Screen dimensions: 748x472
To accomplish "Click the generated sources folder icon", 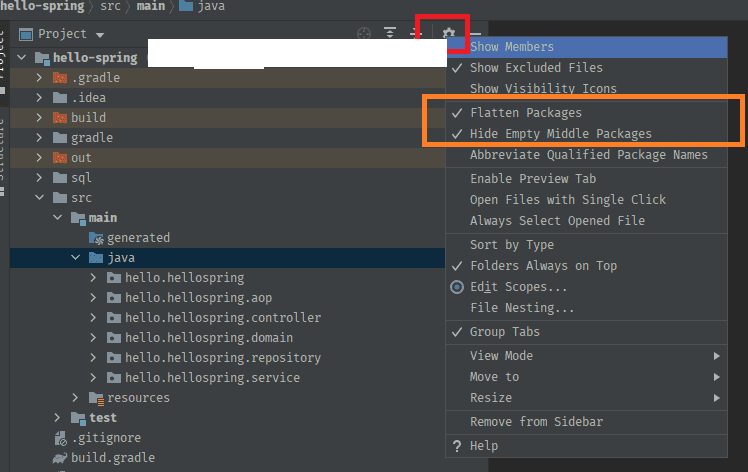I will pyautogui.click(x=96, y=238).
